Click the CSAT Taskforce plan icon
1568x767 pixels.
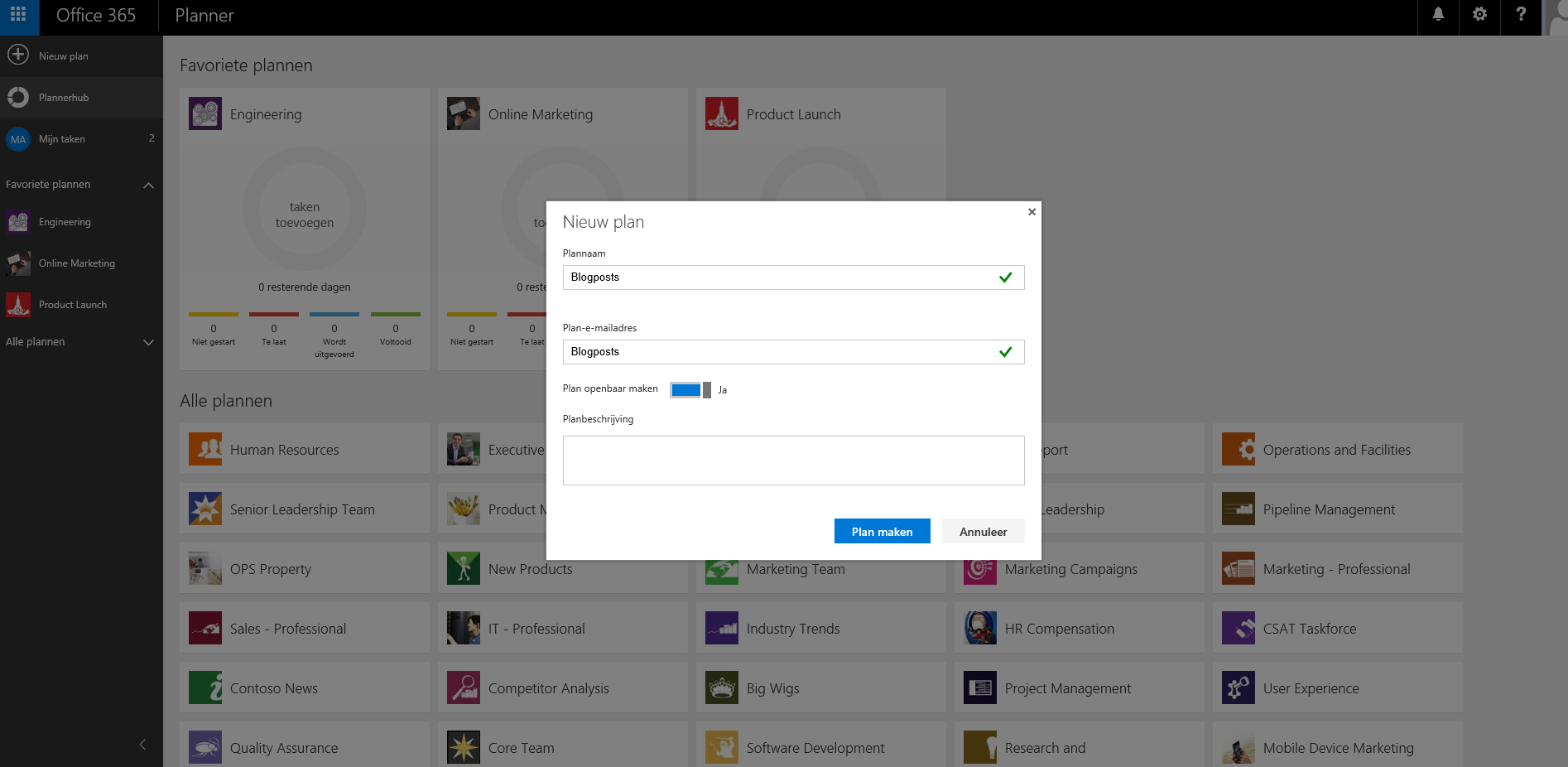point(1239,628)
